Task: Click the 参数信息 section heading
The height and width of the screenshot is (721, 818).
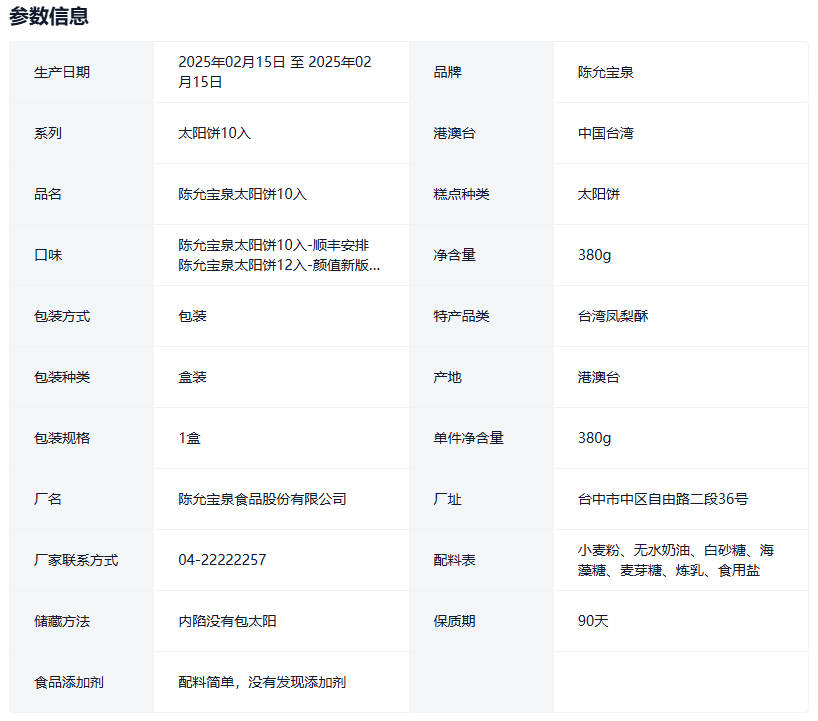Action: tap(49, 16)
